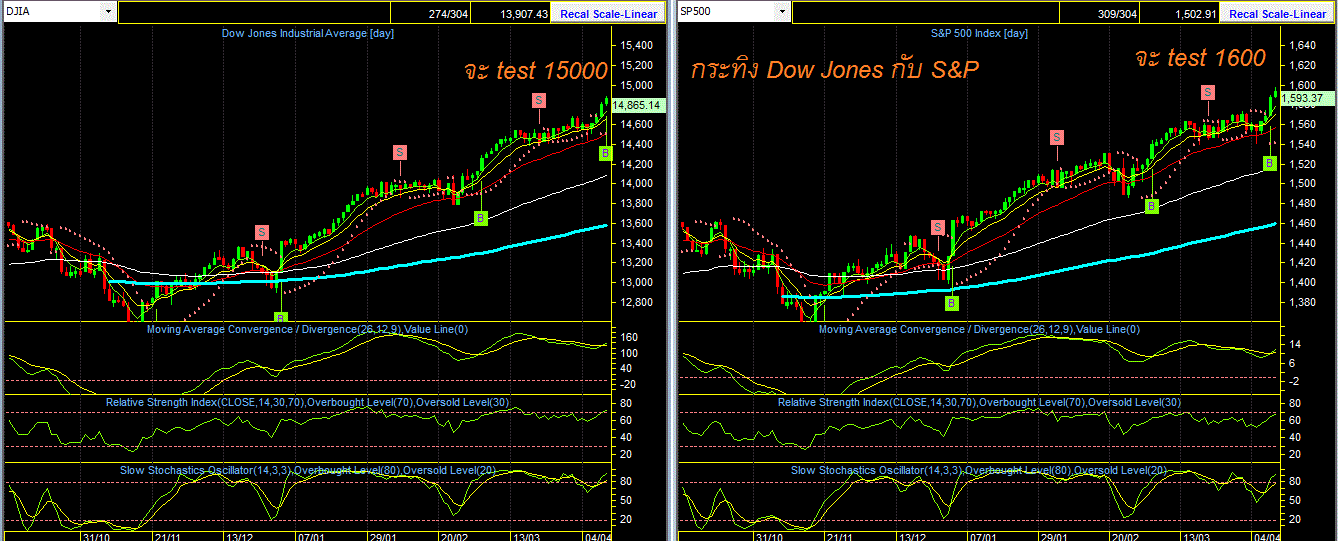
Task: Click the DJIA symbol input box
Action: (52, 13)
